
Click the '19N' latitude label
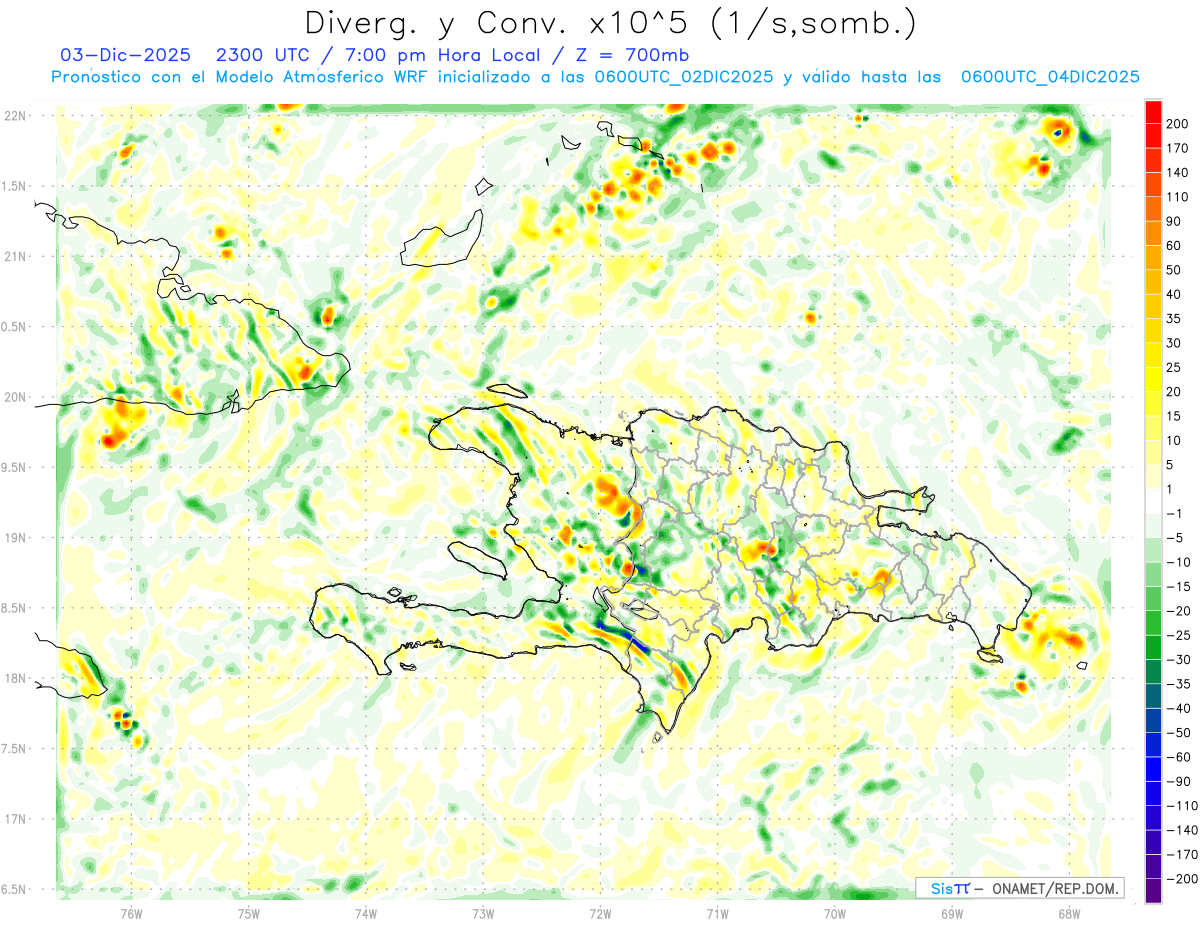point(15,538)
